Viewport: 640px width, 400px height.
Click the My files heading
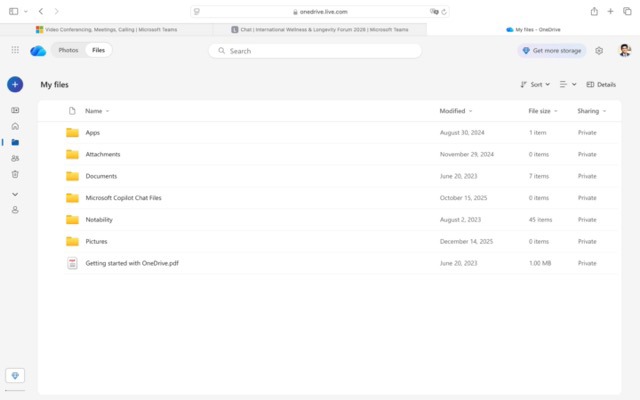point(54,84)
